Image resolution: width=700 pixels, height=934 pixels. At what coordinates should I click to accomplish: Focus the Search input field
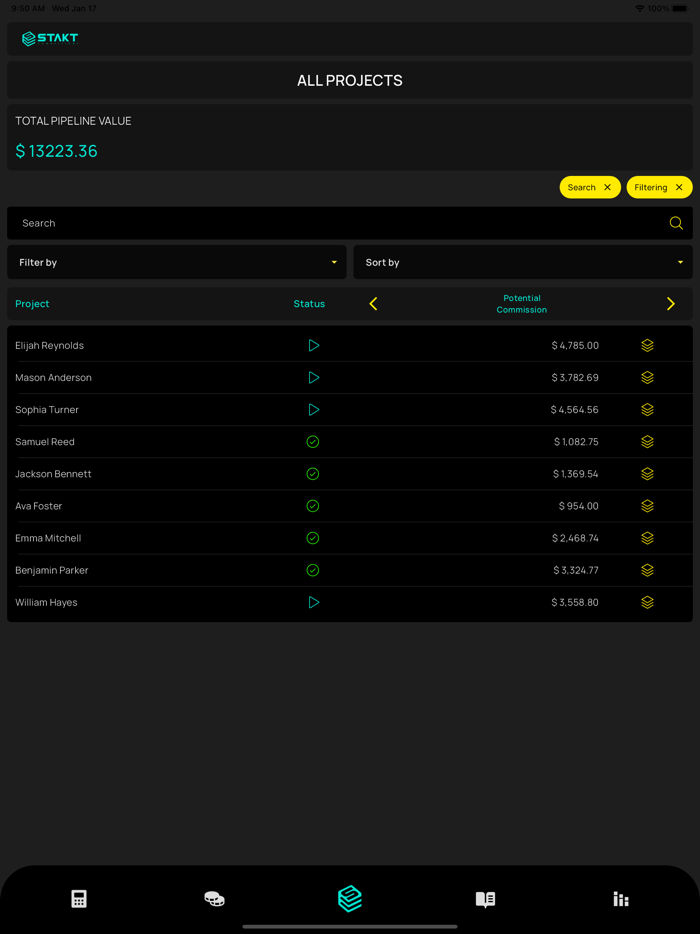point(350,223)
